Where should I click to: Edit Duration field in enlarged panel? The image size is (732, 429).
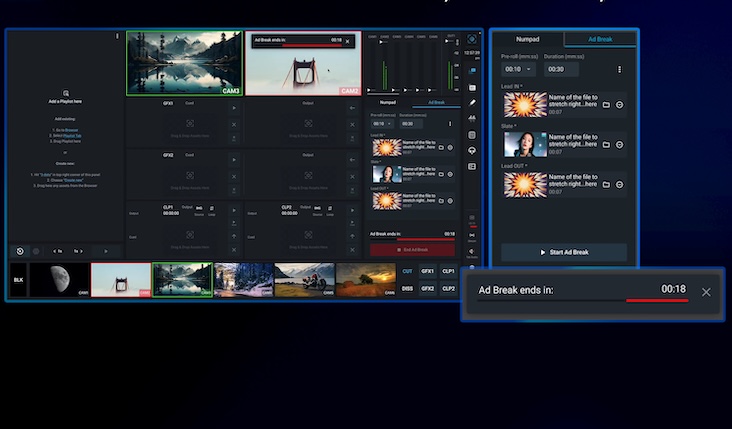tap(562, 69)
